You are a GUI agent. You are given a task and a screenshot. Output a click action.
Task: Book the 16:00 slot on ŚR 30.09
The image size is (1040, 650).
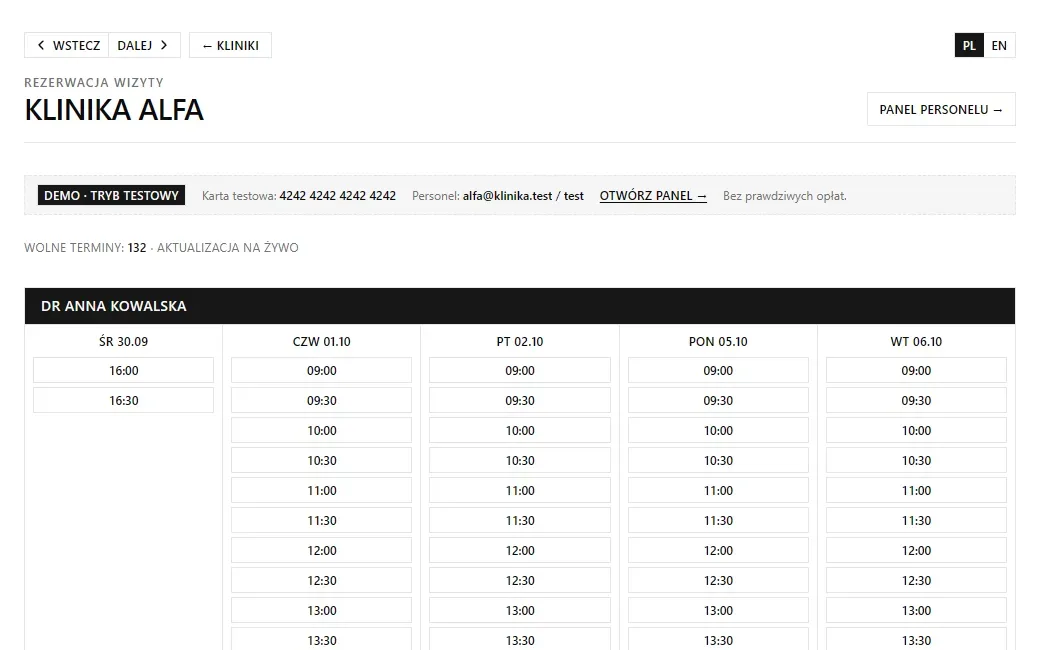123,370
